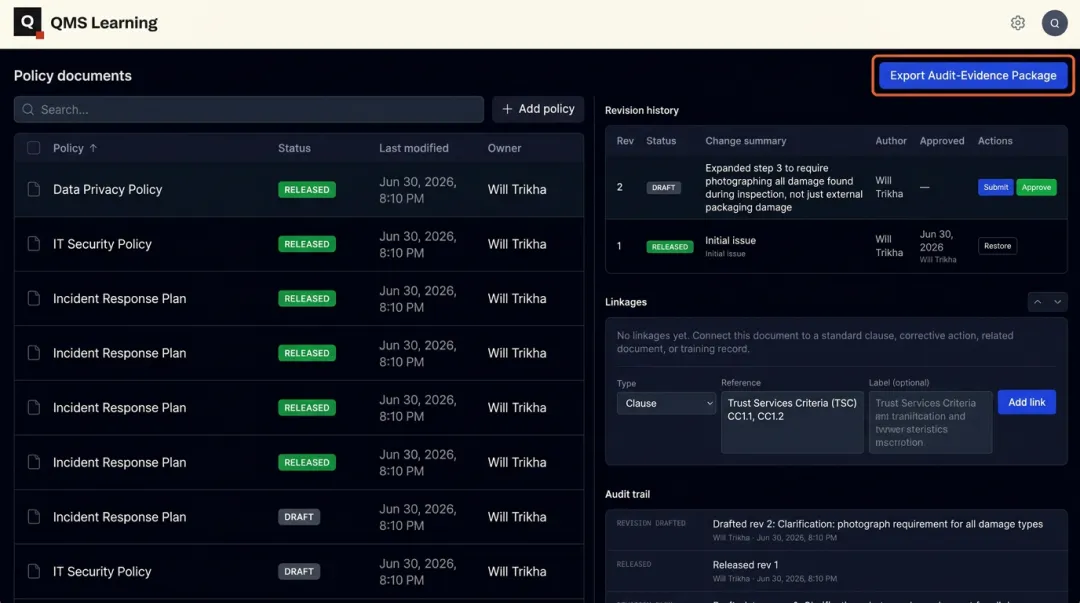Click the 'Expanded step 3' change summary
Image resolution: width=1080 pixels, height=603 pixels.
[784, 187]
